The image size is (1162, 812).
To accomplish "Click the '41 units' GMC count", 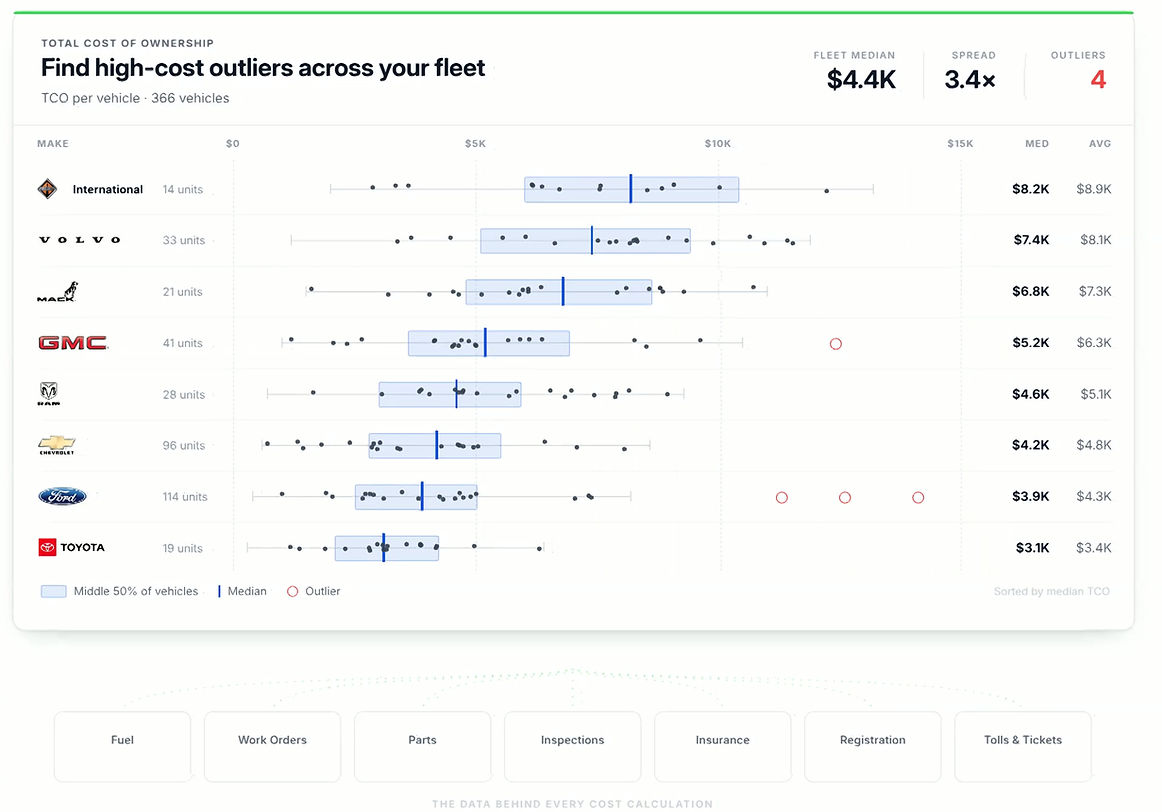I will 183,343.
